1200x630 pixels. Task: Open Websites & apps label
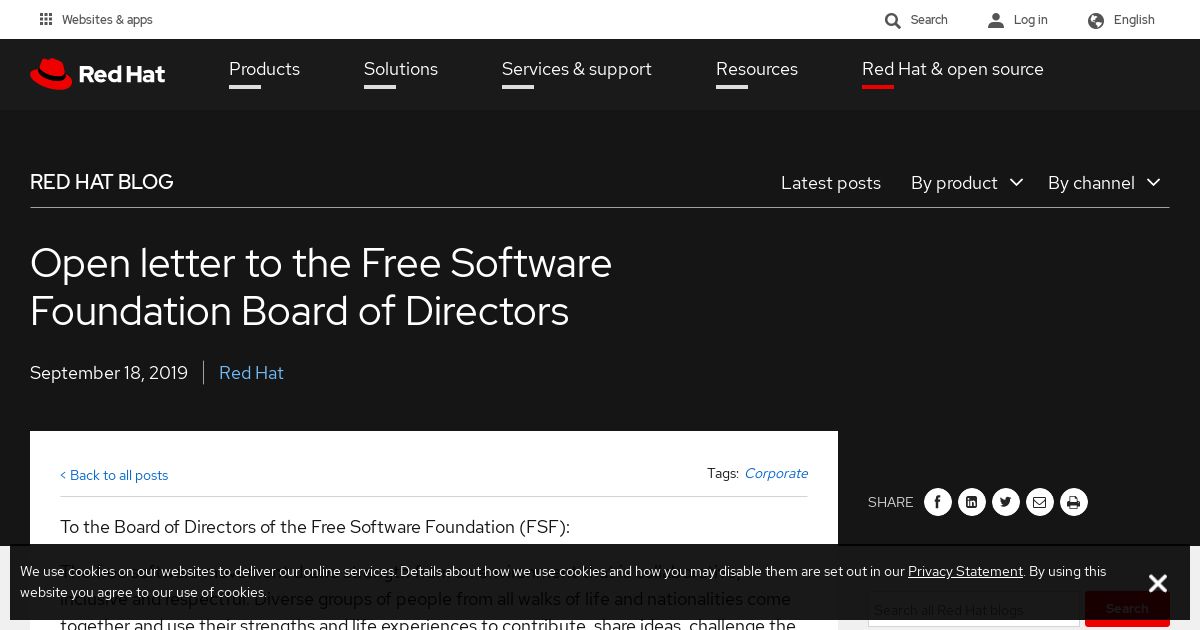click(x=107, y=20)
